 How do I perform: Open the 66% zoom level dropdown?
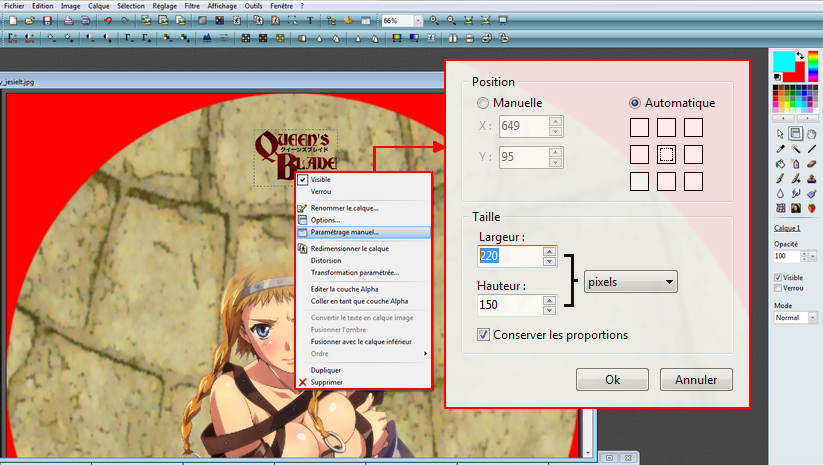pyautogui.click(x=418, y=20)
